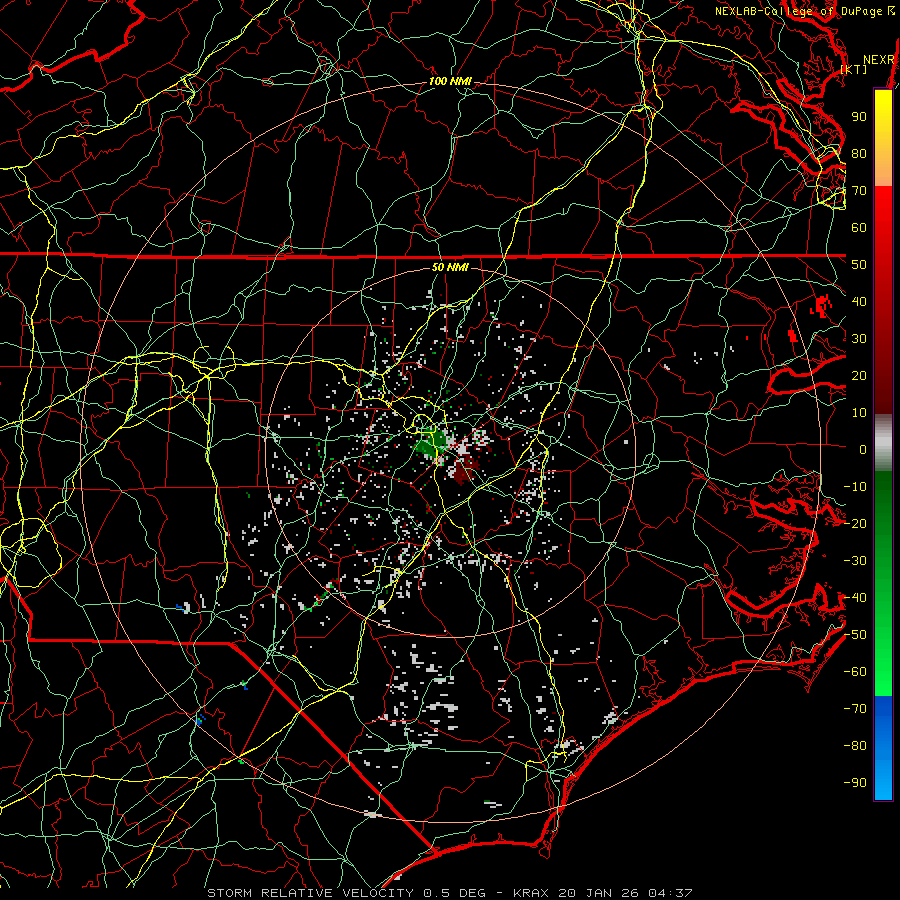
Task: Click the "-10" colorbar tick label
Action: click(x=855, y=487)
